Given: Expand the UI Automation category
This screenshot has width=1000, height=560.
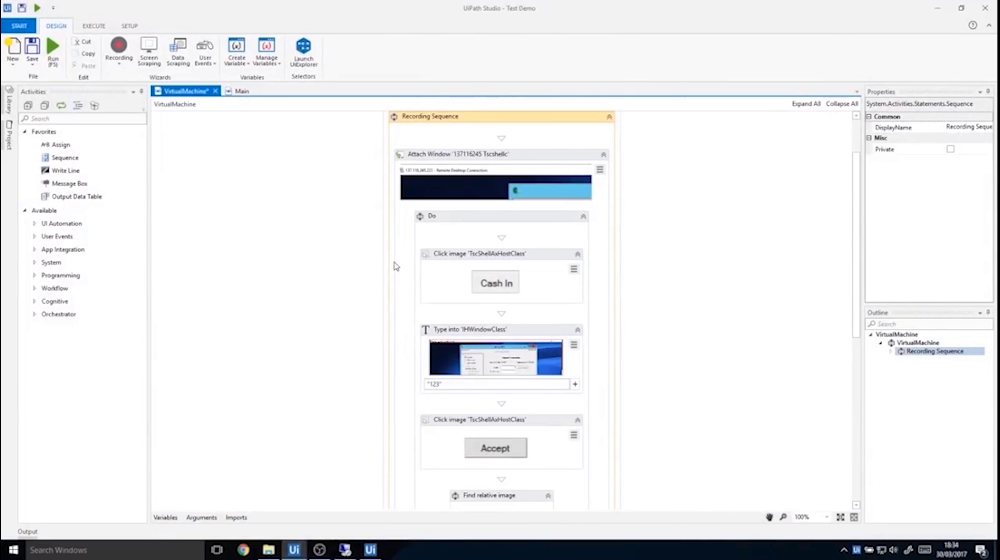Looking at the screenshot, I should tap(34, 224).
